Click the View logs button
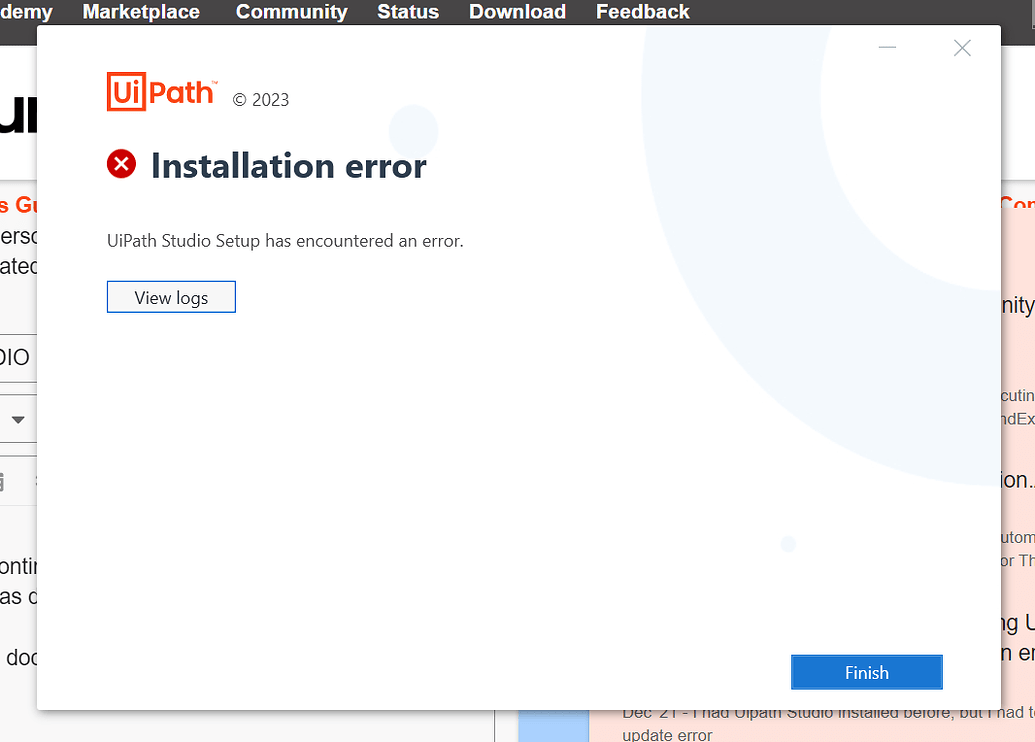The image size is (1035, 742). pyautogui.click(x=171, y=296)
